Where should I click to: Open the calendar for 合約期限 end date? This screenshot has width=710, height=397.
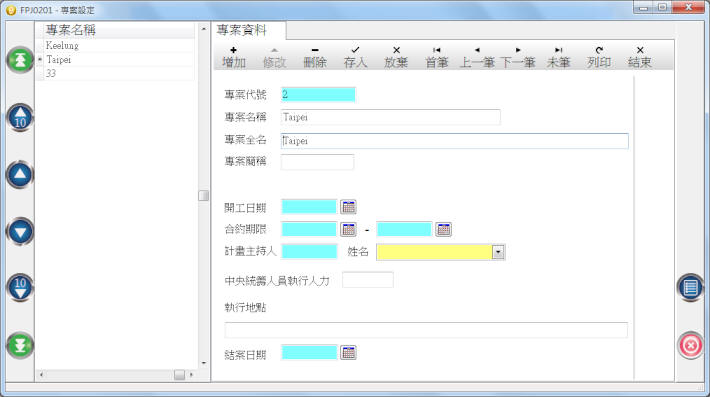click(443, 229)
